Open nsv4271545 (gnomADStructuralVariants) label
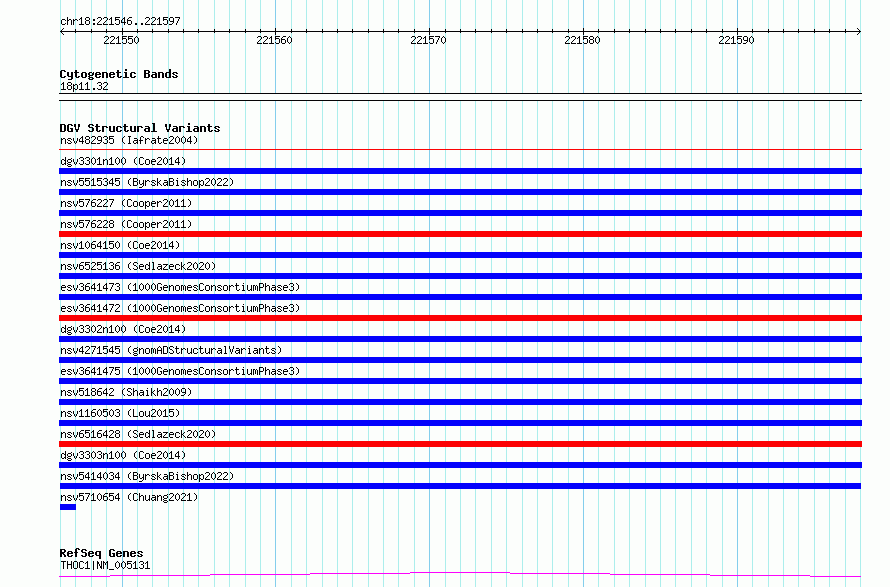The height and width of the screenshot is (587, 890). [171, 350]
